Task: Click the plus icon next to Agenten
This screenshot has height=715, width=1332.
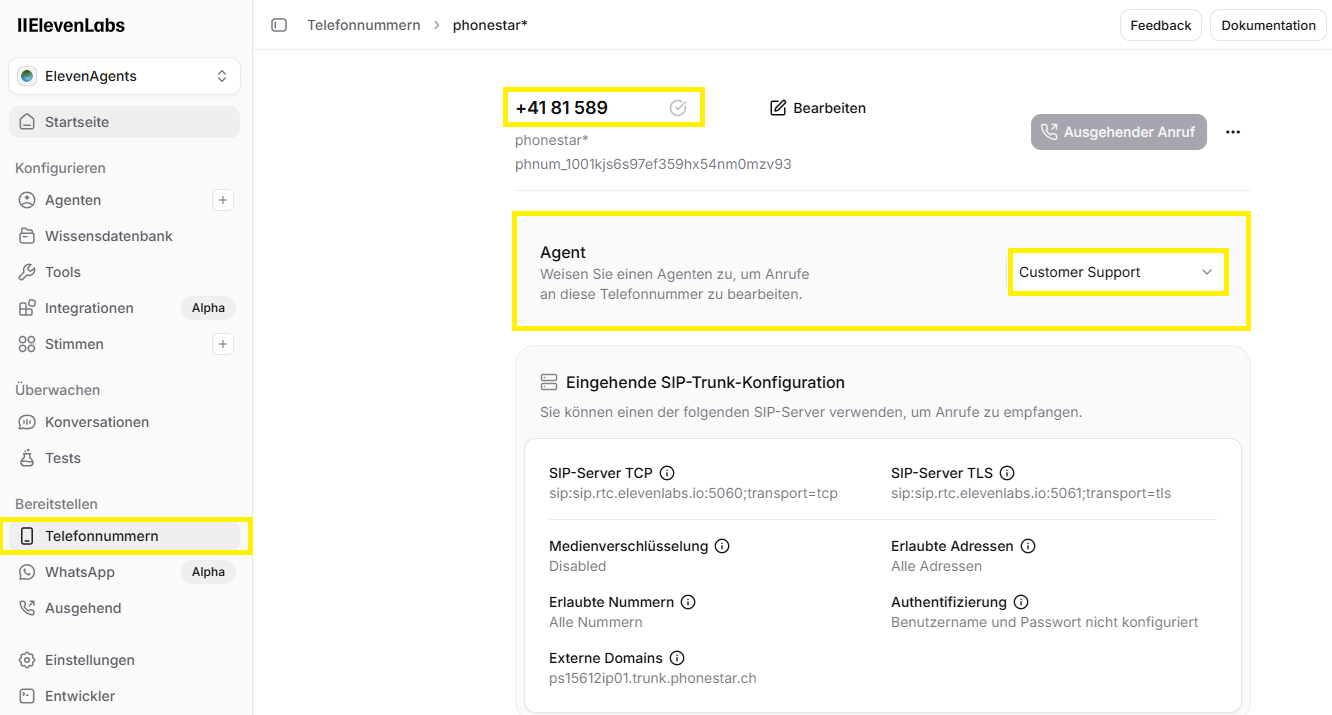Action: coord(223,200)
